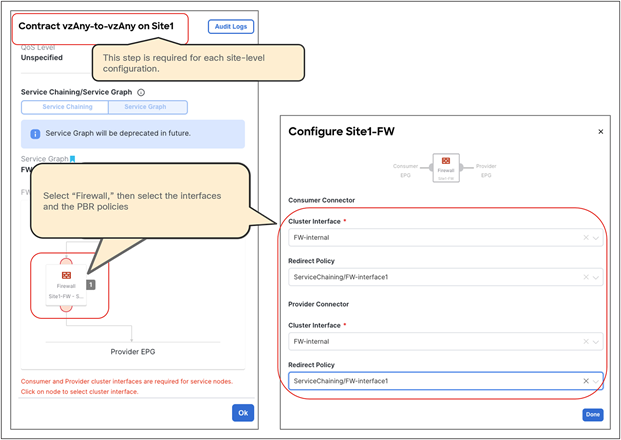Open Audit Logs for the contract

pos(231,27)
